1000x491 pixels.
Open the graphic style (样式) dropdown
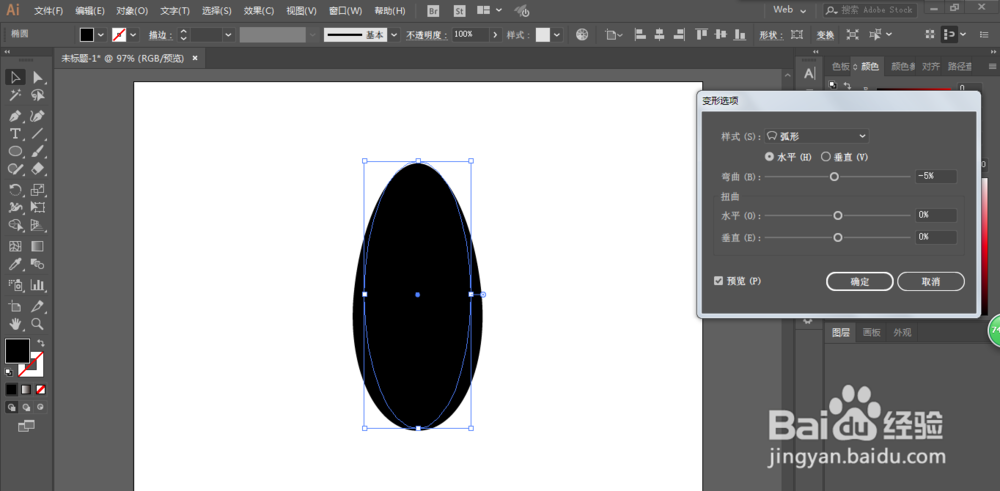coord(557,34)
